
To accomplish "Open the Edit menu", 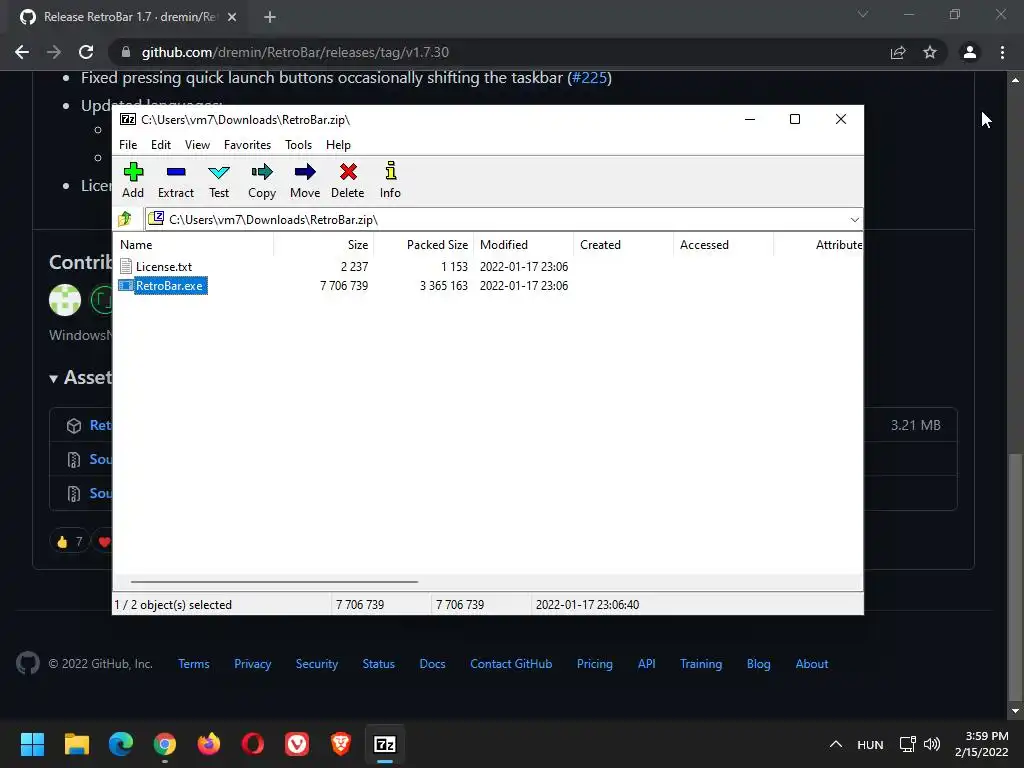I will (161, 145).
